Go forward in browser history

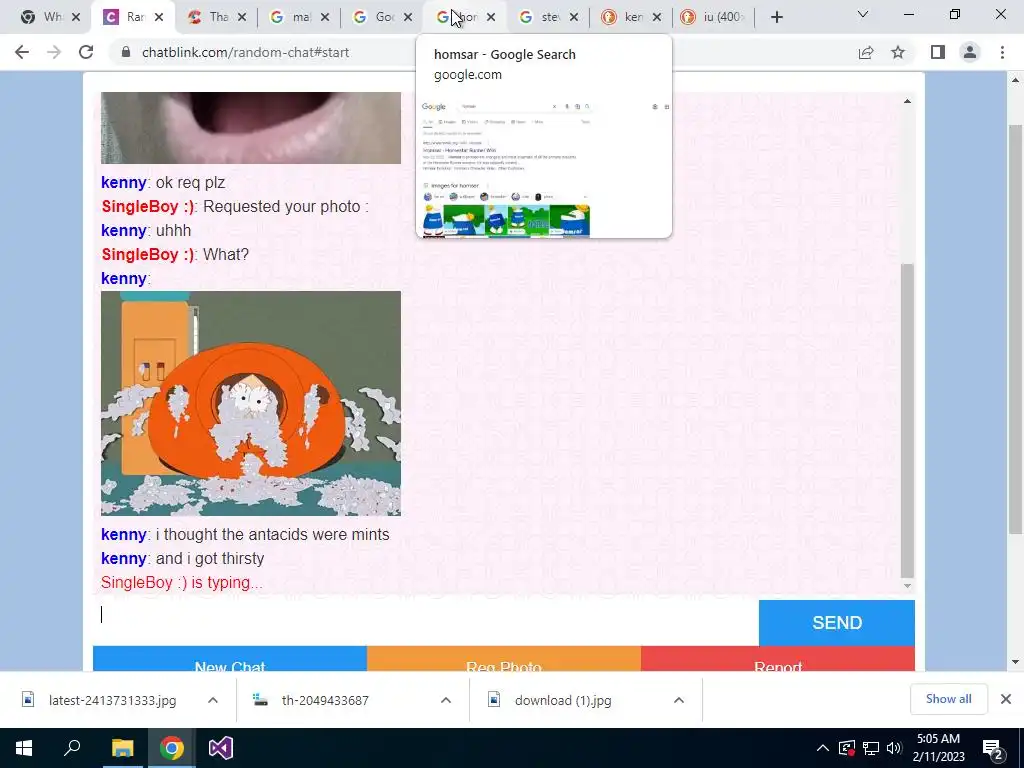tap(54, 52)
